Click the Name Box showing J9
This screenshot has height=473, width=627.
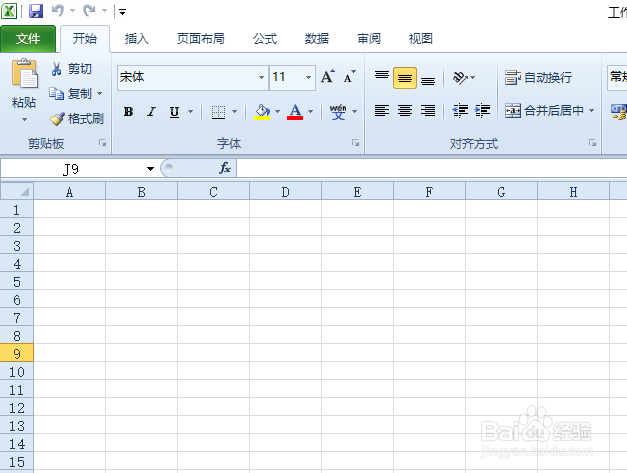[71, 169]
